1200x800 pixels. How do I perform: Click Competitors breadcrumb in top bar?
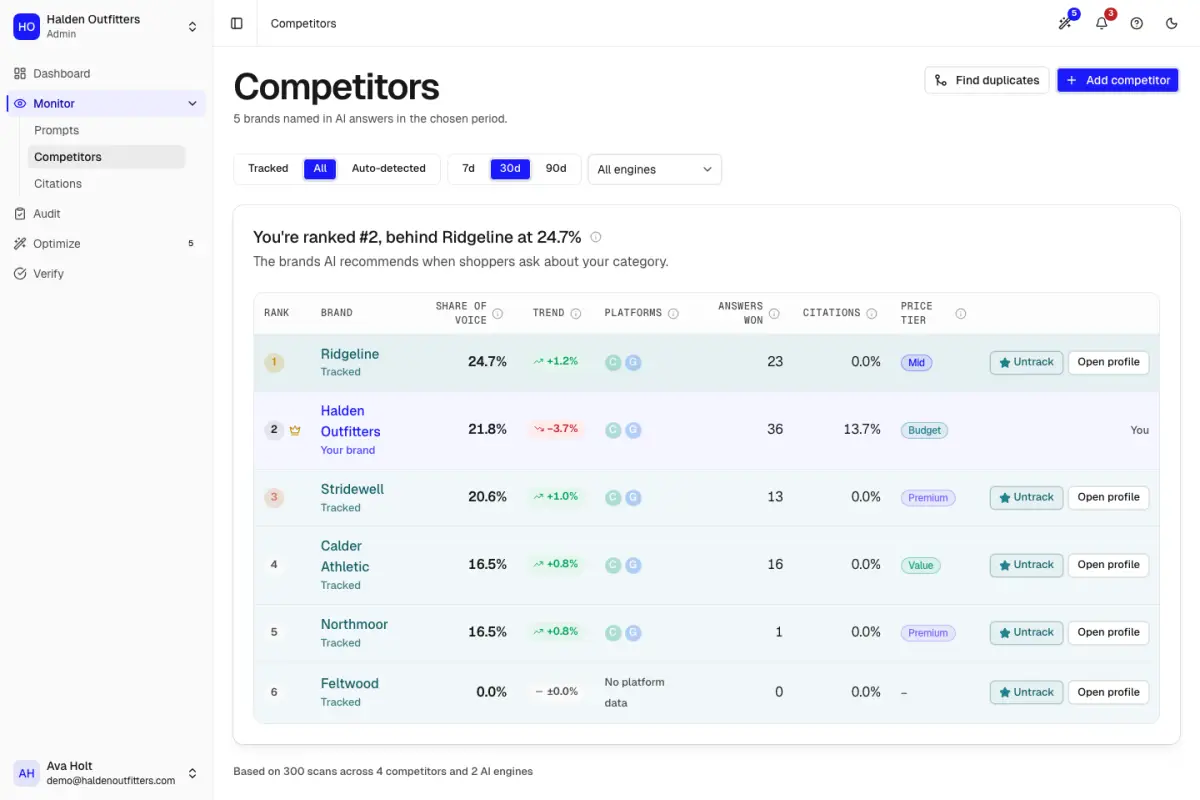(x=303, y=23)
